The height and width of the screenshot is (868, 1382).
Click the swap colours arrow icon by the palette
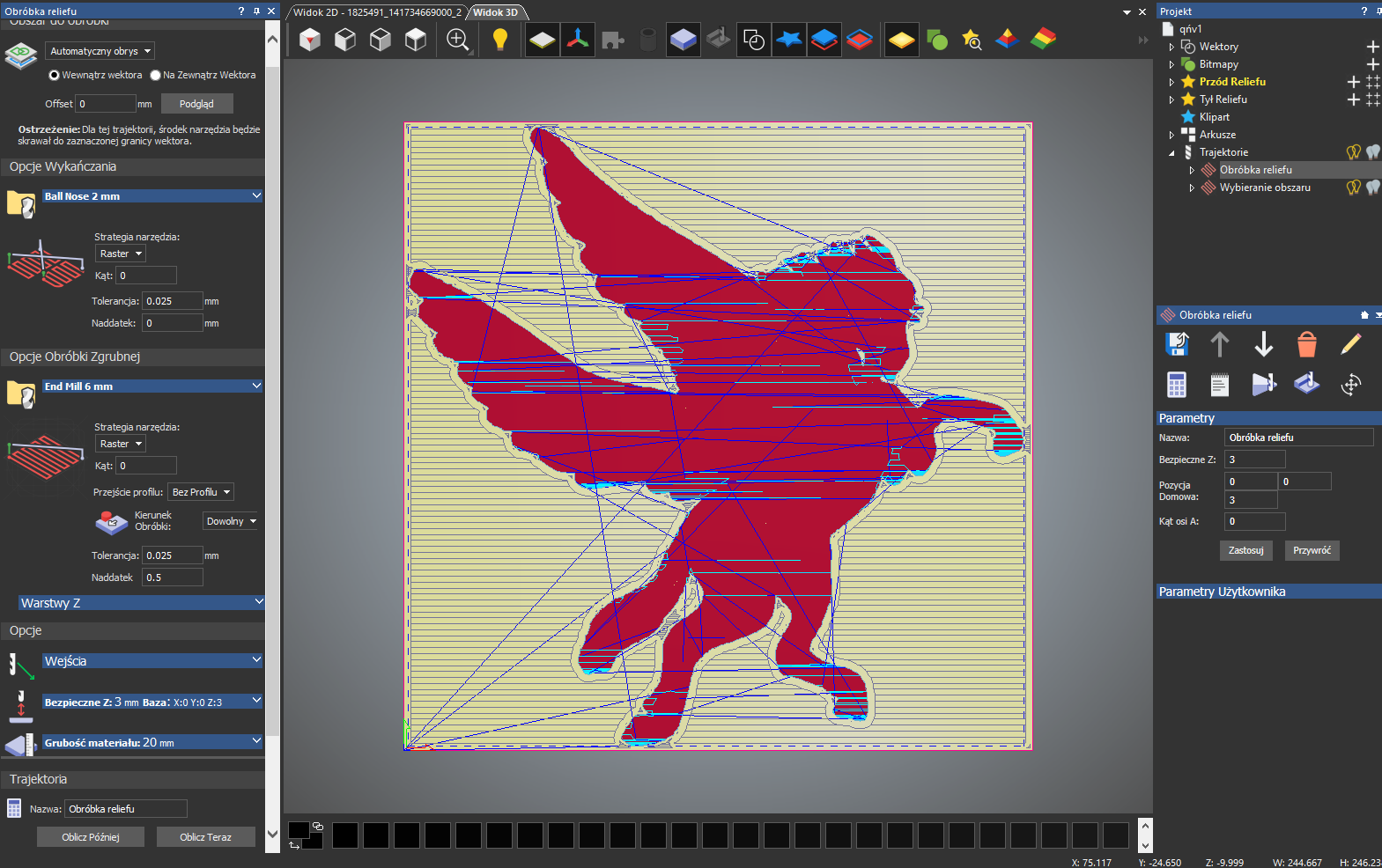tap(294, 845)
